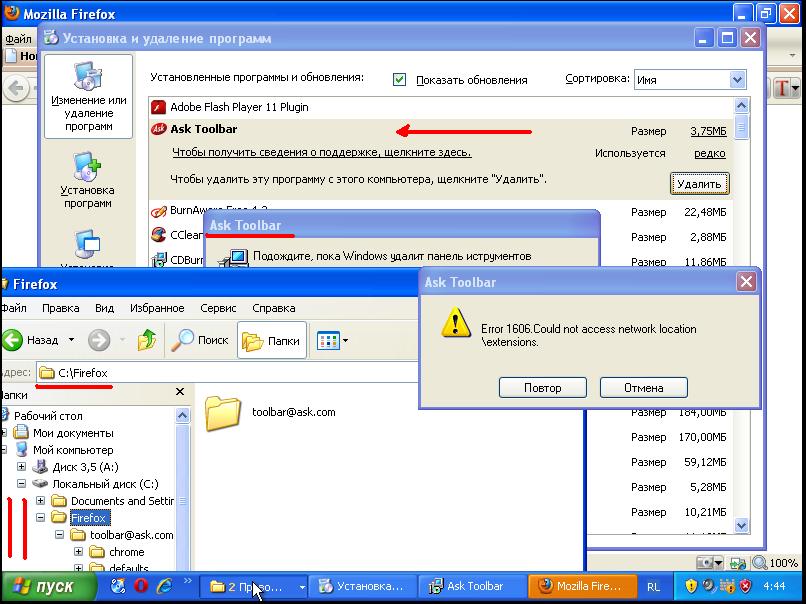Click the warning icon in error dialog
The width and height of the screenshot is (807, 604).
click(455, 323)
